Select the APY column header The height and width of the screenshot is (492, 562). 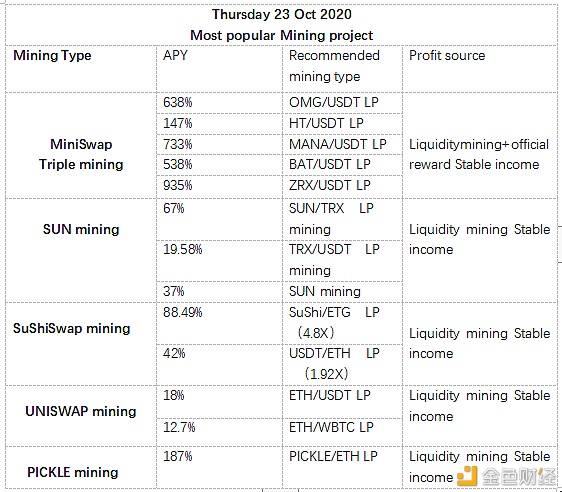pyautogui.click(x=219, y=69)
